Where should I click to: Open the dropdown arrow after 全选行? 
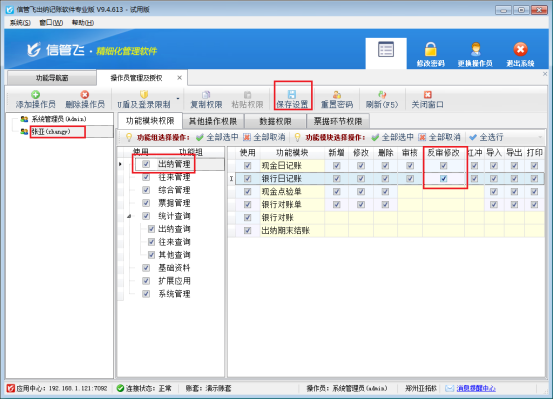pyautogui.click(x=540, y=137)
